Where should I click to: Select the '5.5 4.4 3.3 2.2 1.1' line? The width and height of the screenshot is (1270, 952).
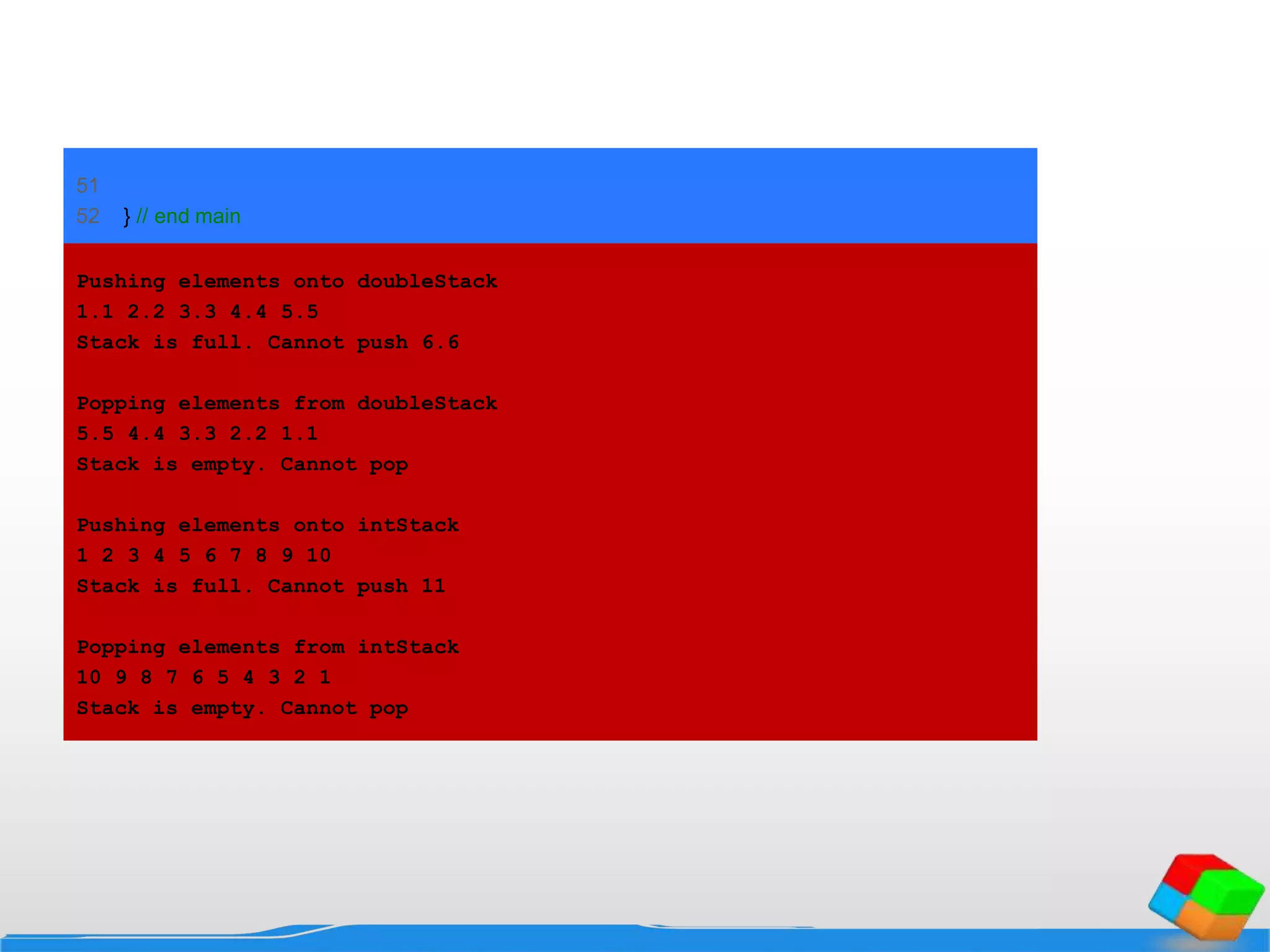coord(197,433)
